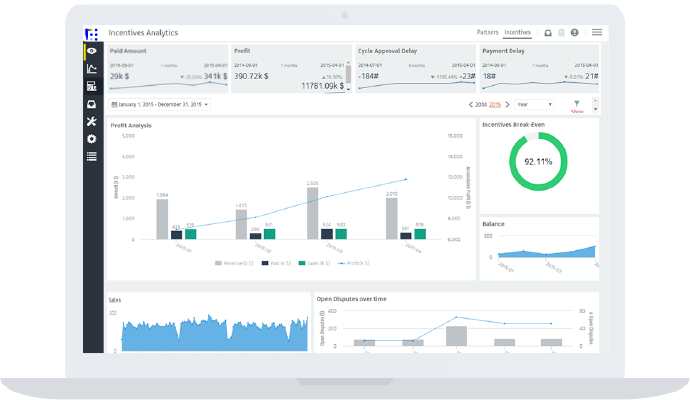Image resolution: width=690 pixels, height=400 pixels.
Task: Click the tallest Open Disputes bar
Action: 456,336
